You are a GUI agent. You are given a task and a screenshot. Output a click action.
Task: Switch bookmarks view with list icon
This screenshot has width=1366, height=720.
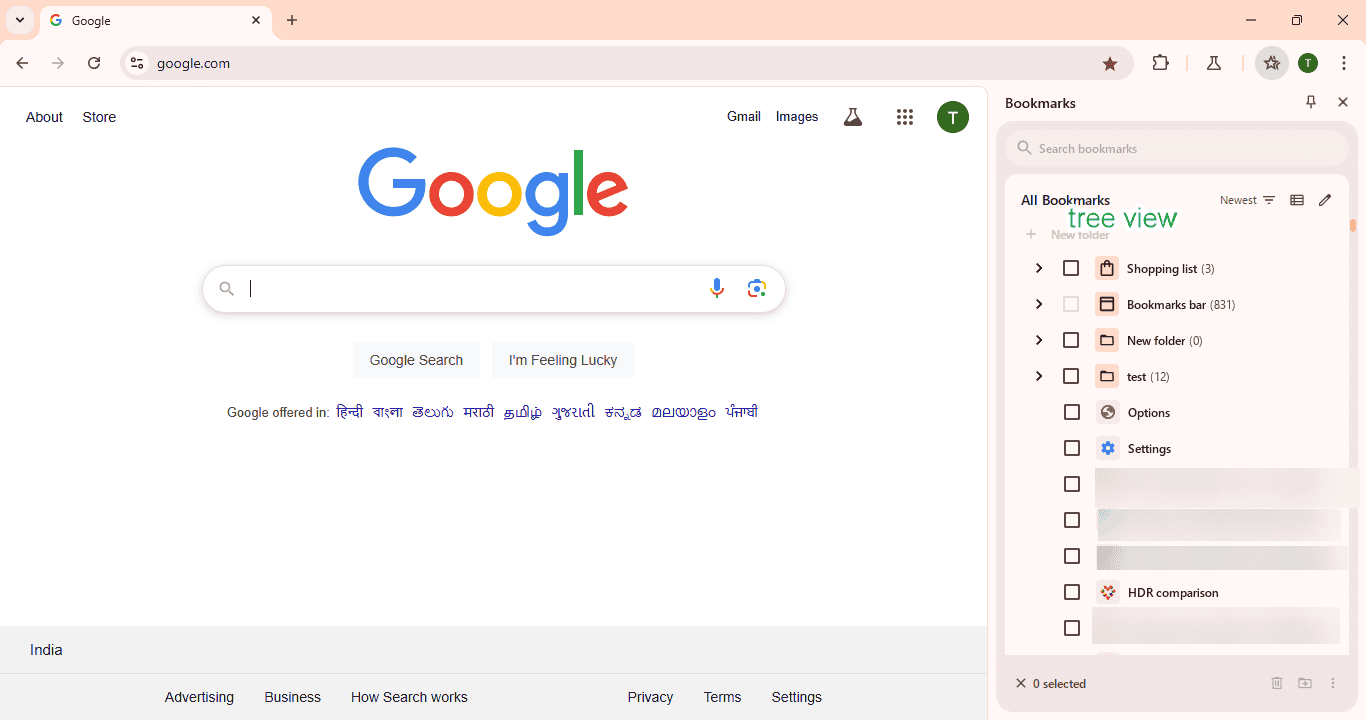[1297, 200]
